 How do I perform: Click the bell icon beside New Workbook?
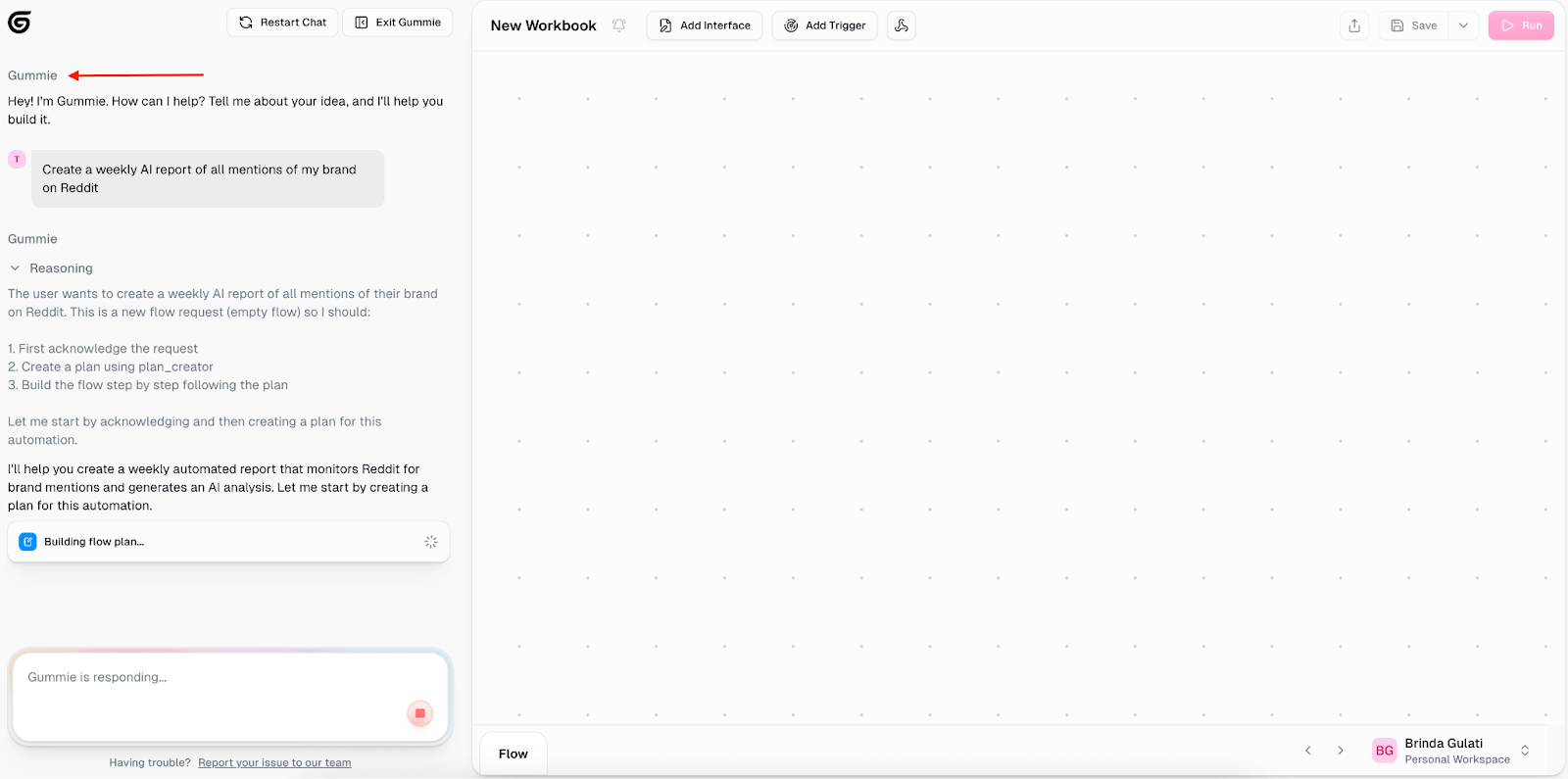pos(619,25)
